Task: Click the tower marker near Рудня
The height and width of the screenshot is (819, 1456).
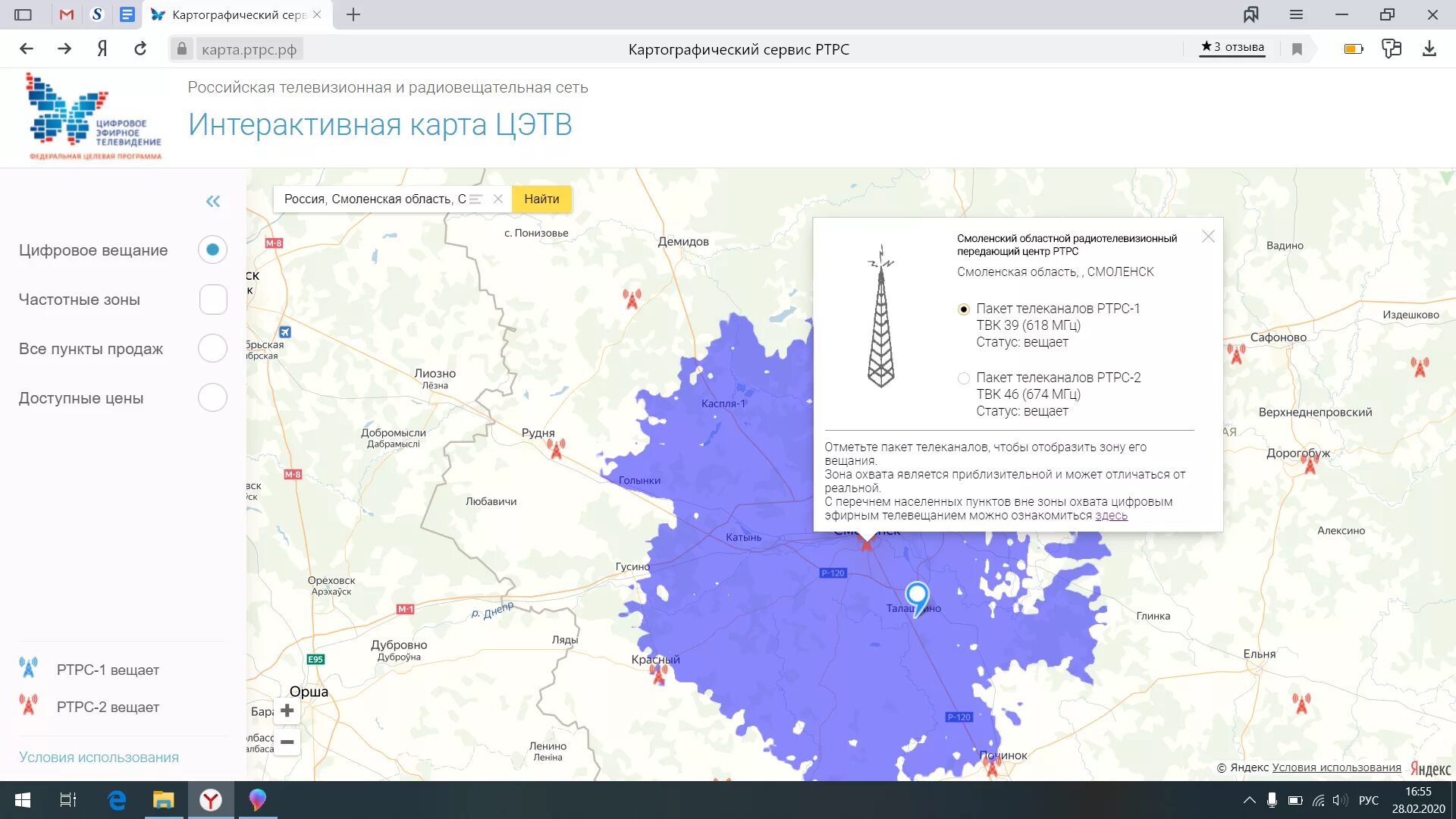Action: [557, 449]
